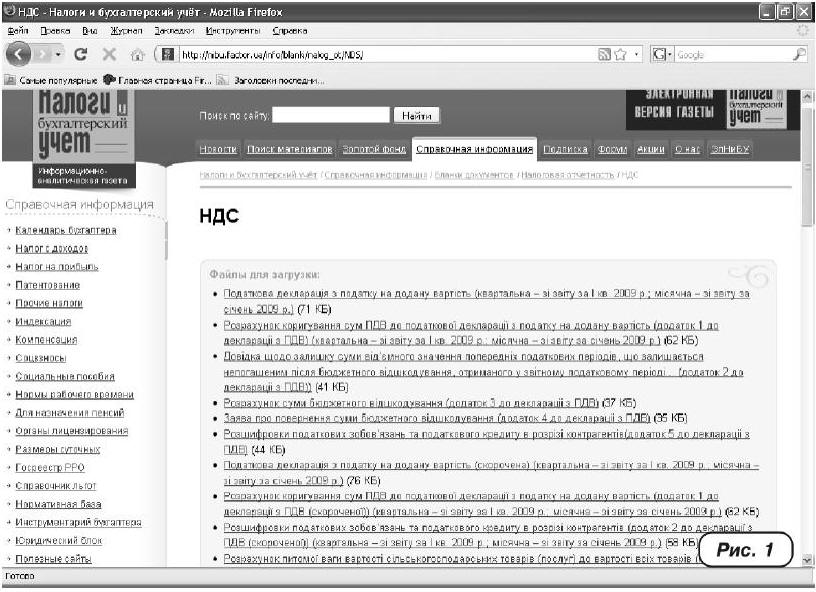
Task: Click the RSS feed icon in address bar
Action: 604,54
